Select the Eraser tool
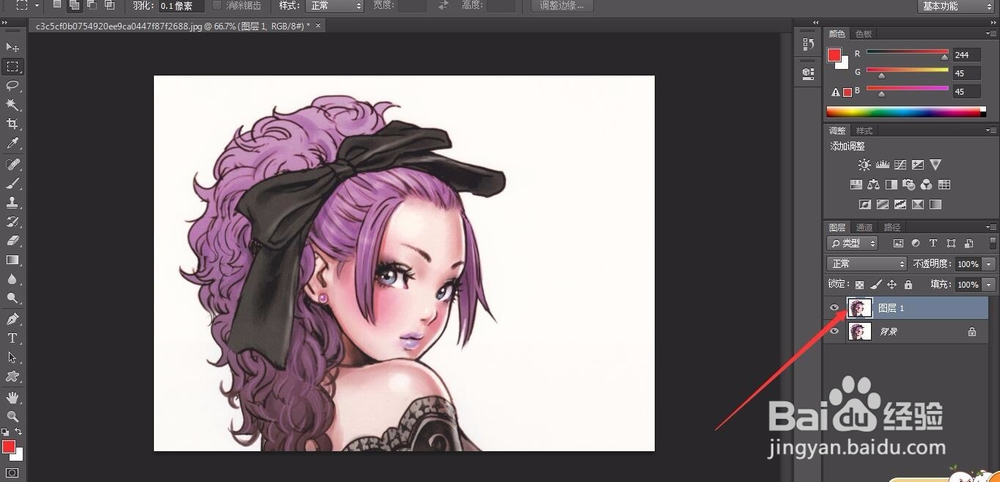The width and height of the screenshot is (1000, 482). [x=12, y=240]
